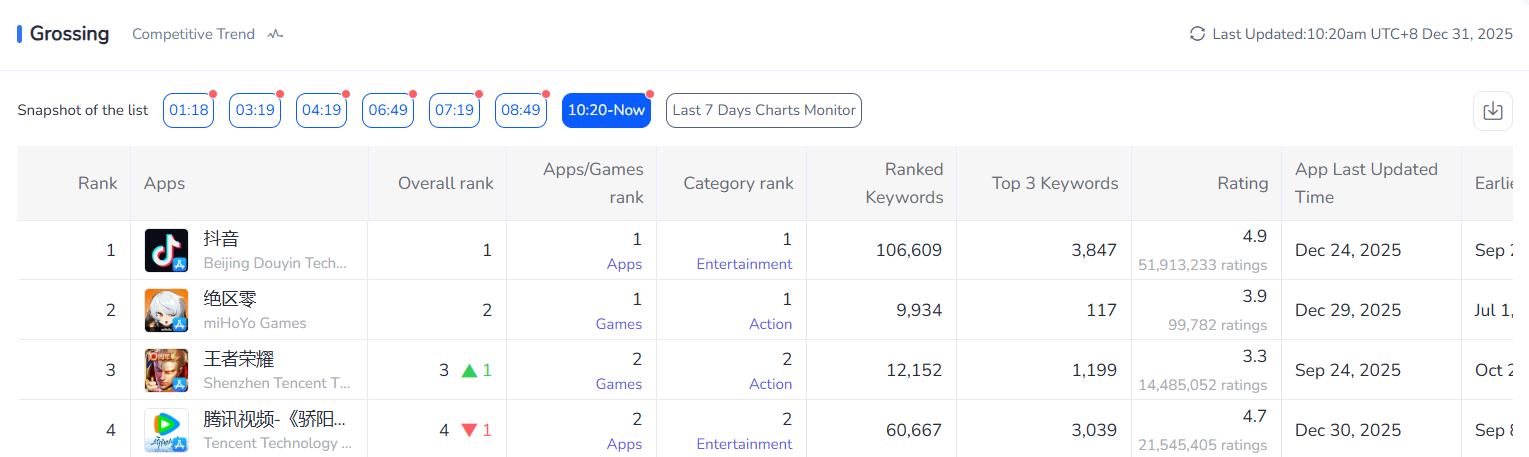Click the Apps rank link for 腾讯视频

624,444
